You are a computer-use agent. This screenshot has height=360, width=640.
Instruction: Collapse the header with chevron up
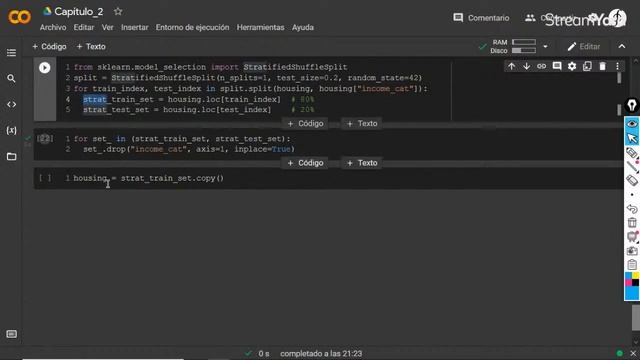(x=622, y=47)
